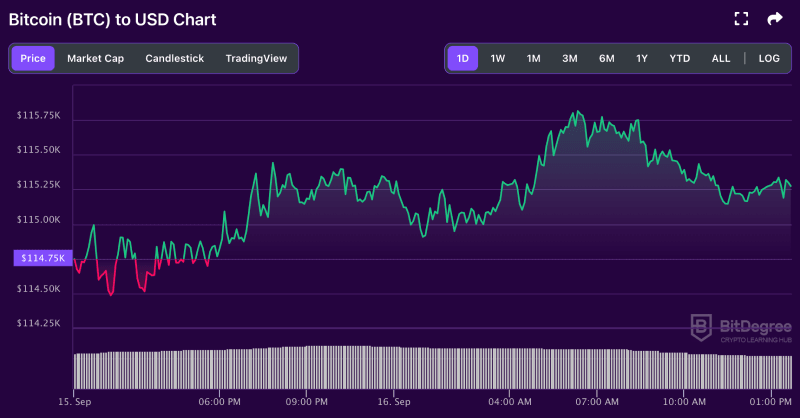Set the range to 6M
The width and height of the screenshot is (800, 418).
606,58
